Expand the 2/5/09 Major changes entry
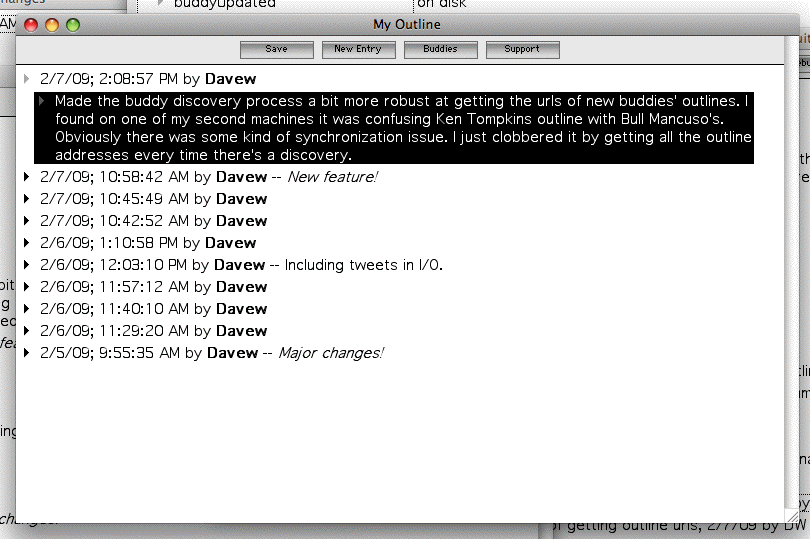The image size is (810, 539). (27, 353)
